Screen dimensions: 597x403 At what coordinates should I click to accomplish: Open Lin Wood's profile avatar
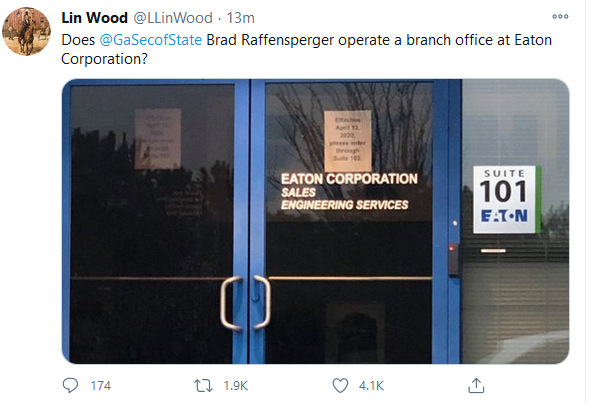coord(26,32)
